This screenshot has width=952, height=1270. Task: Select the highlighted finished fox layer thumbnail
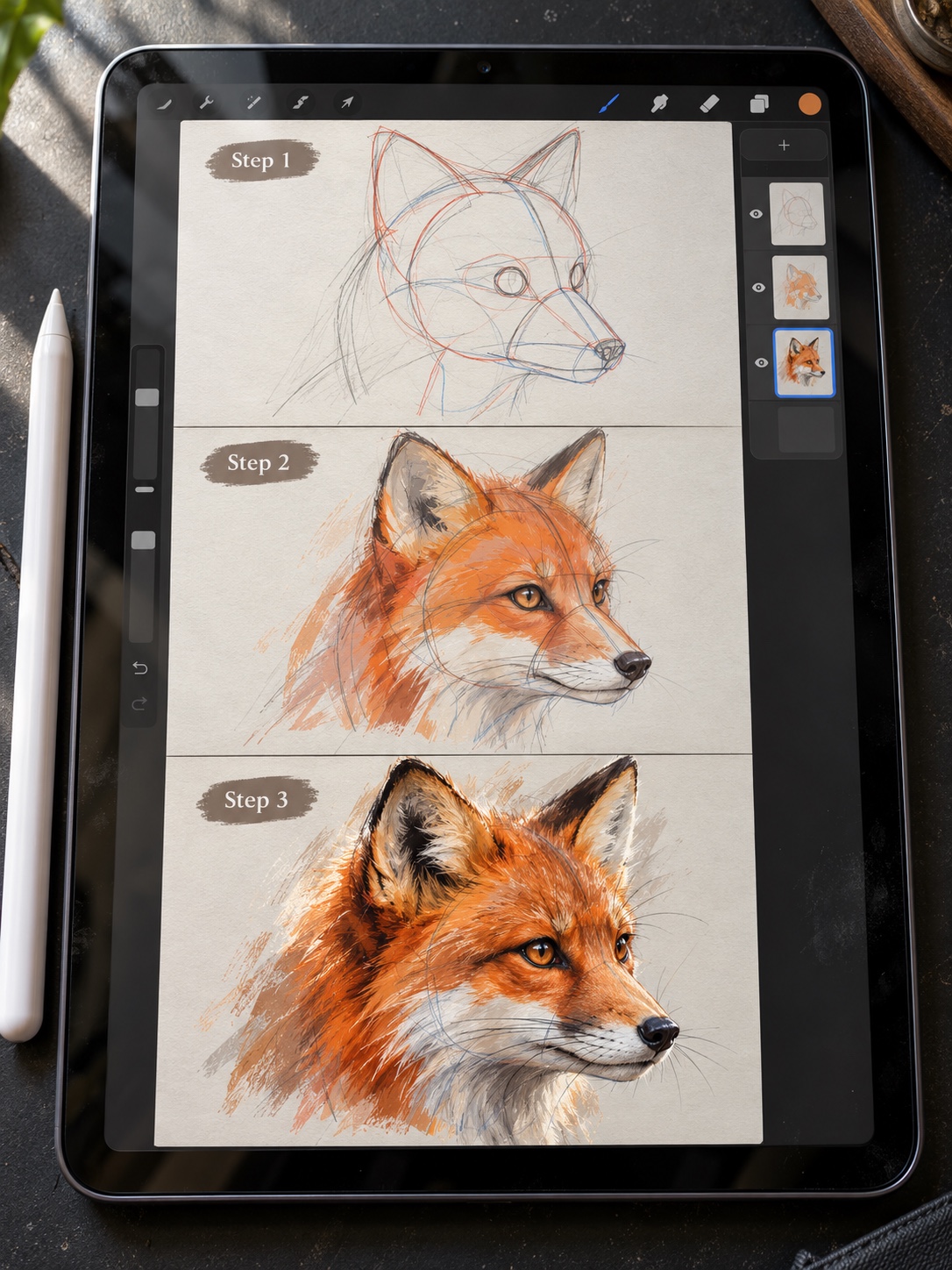pyautogui.click(x=804, y=362)
